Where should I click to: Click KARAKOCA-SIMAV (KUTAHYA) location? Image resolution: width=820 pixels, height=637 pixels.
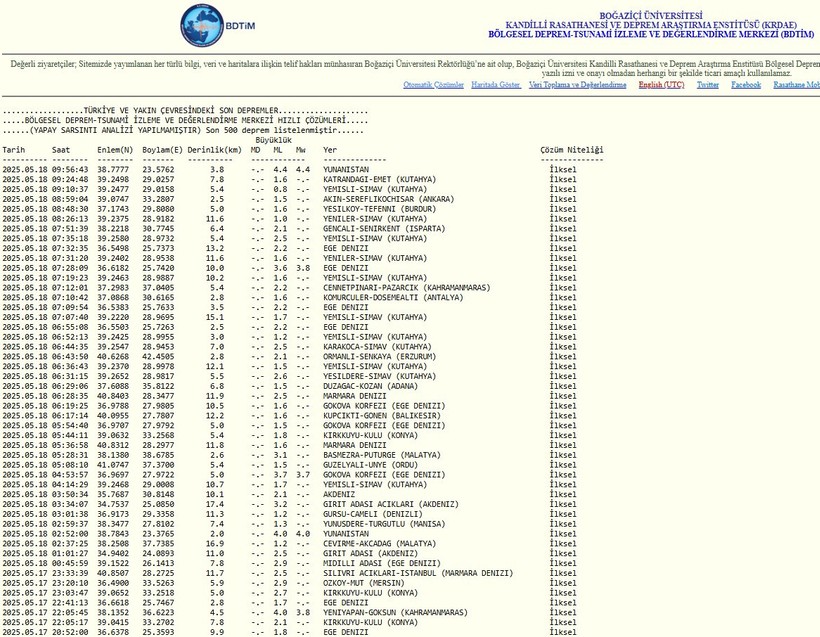click(x=377, y=347)
